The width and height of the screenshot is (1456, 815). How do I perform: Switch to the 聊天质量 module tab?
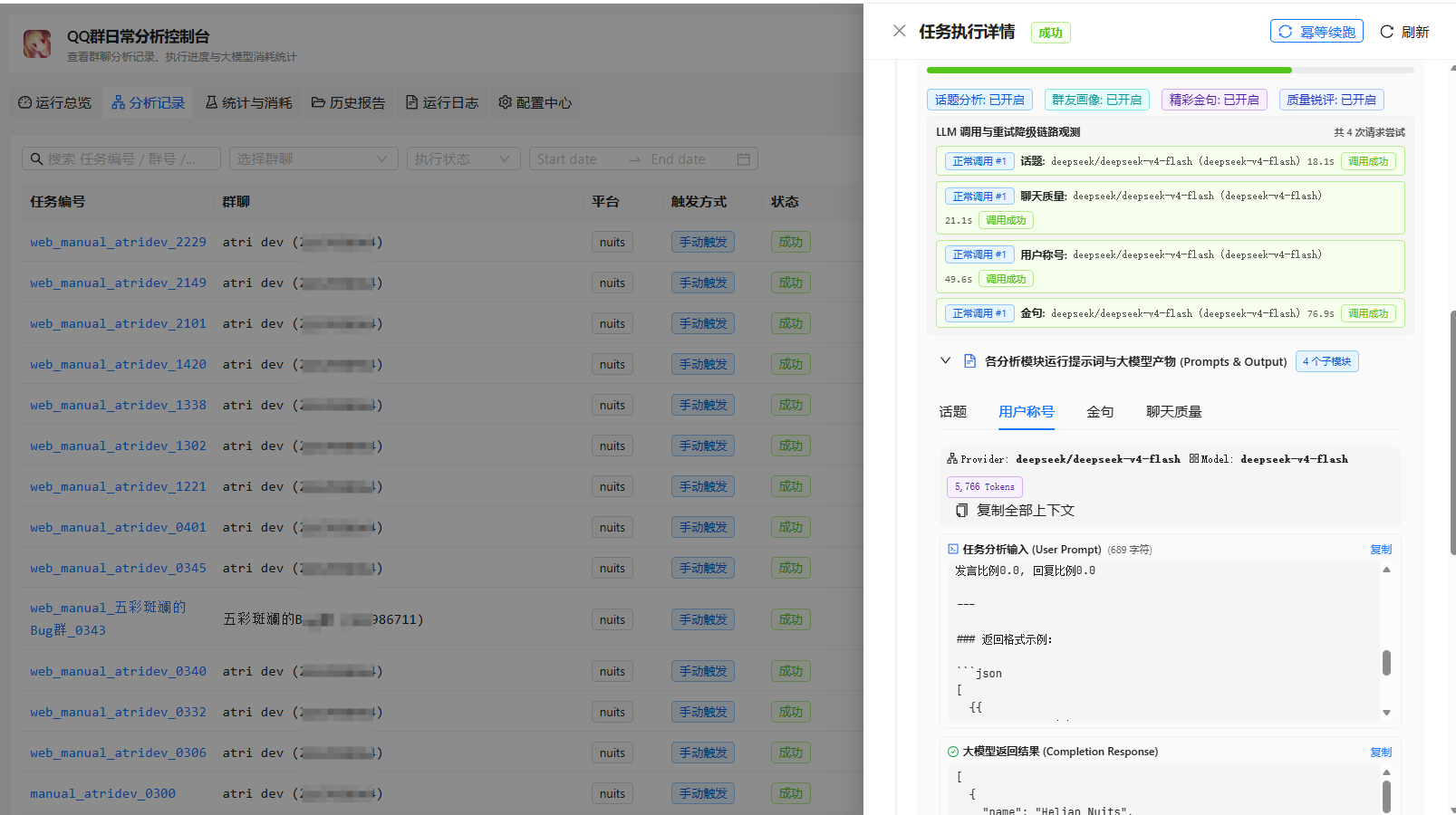point(1173,411)
